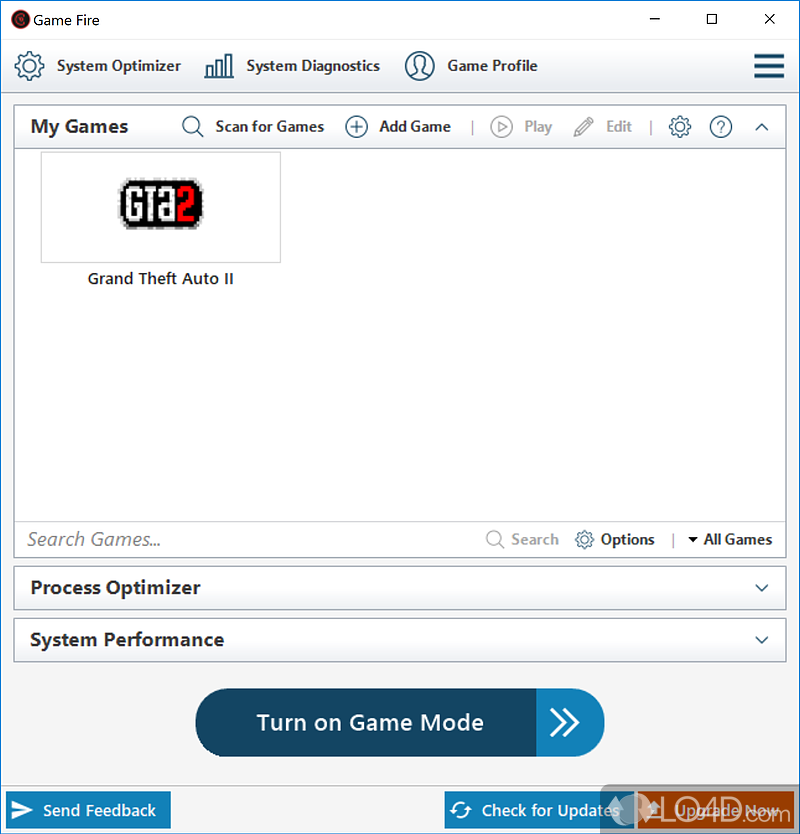Maximize the Game Fire window
Screen dimensions: 800x834
tap(712, 19)
